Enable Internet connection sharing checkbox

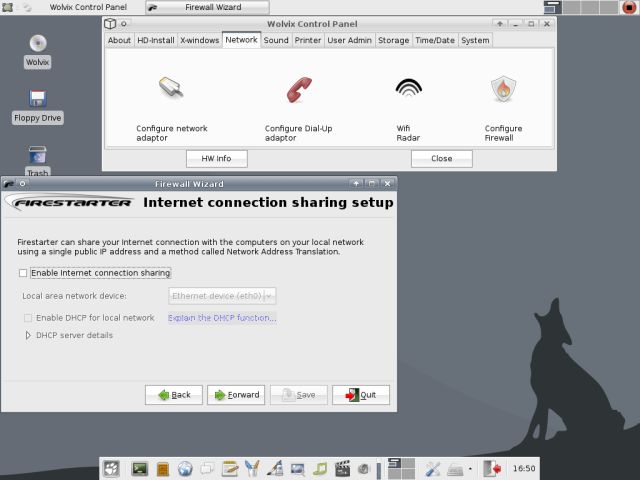(23, 273)
